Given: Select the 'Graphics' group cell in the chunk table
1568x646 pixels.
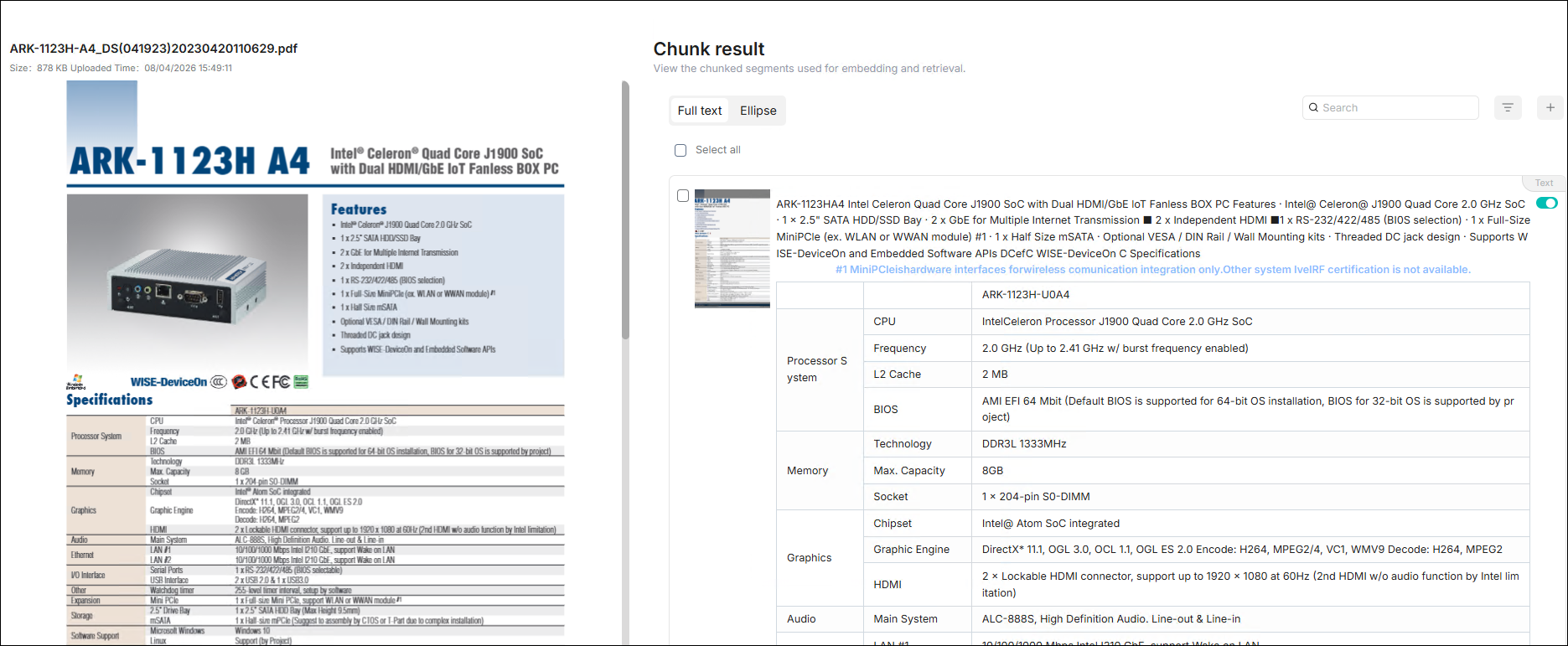Looking at the screenshot, I should (x=820, y=558).
